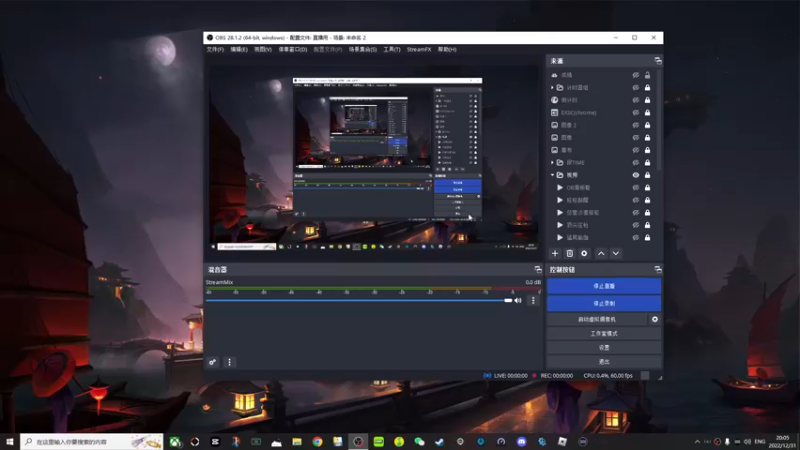Show the 图像 2 source
Viewport: 800px width, 450px height.
(x=636, y=125)
